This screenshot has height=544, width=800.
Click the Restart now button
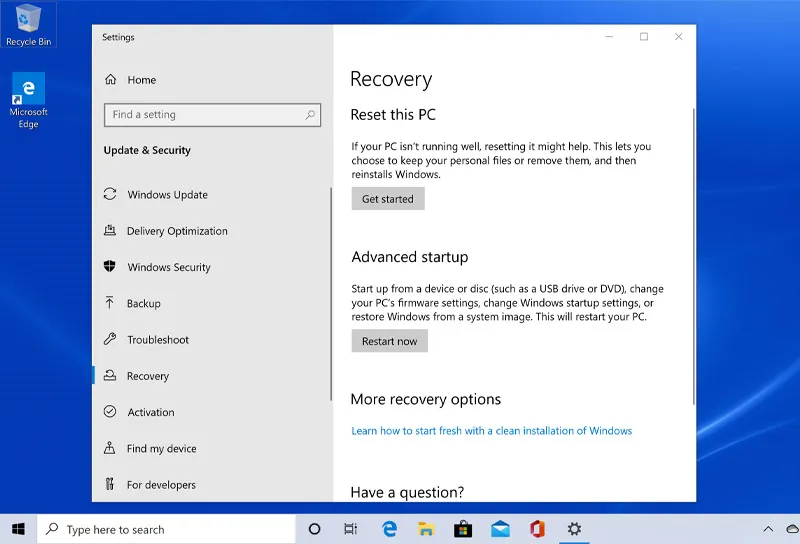pos(389,341)
